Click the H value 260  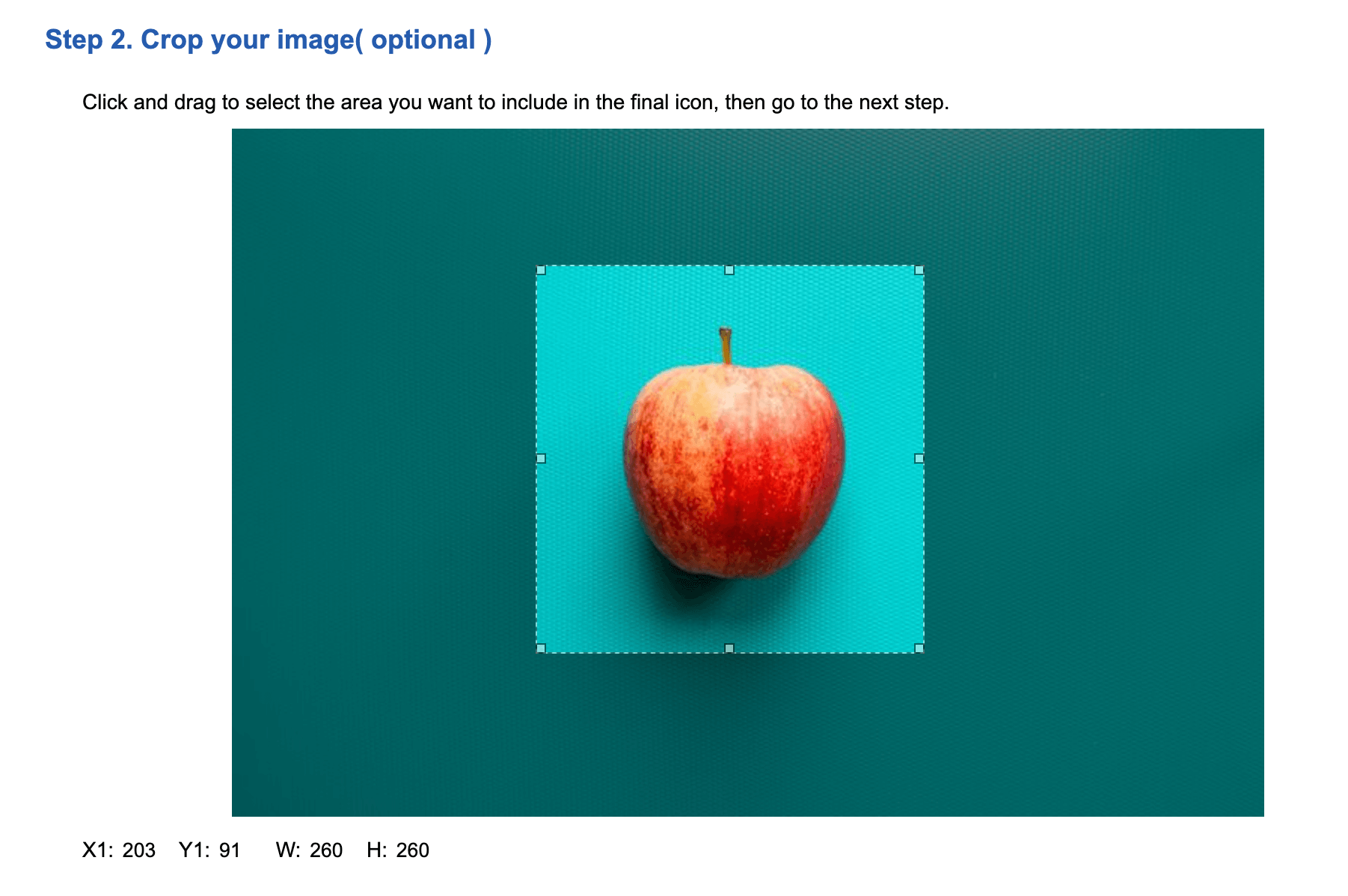click(413, 850)
